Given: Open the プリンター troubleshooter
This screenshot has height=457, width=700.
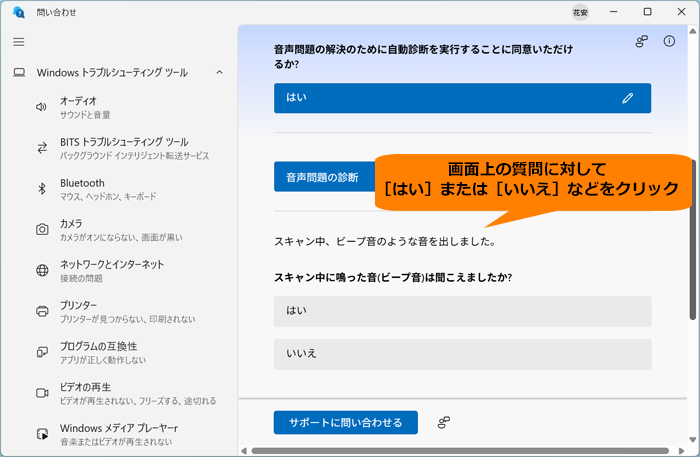Looking at the screenshot, I should coord(121,312).
